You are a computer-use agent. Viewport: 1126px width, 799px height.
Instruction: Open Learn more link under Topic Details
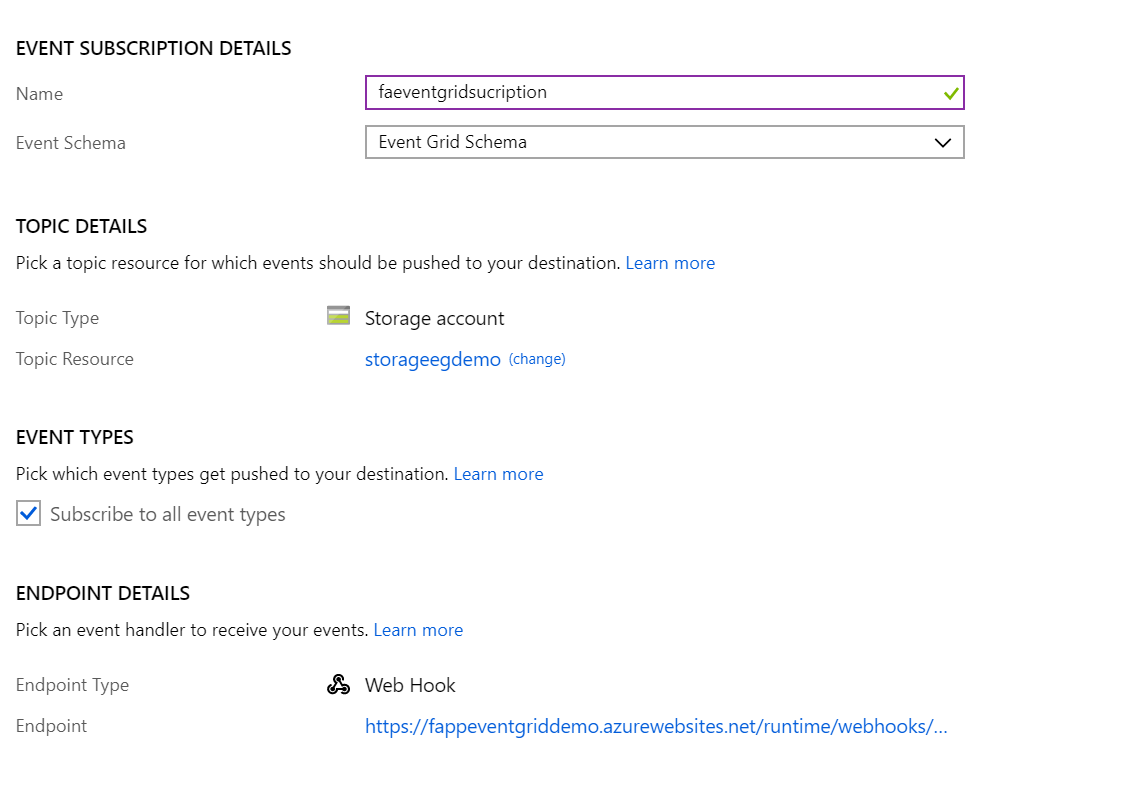click(x=670, y=263)
